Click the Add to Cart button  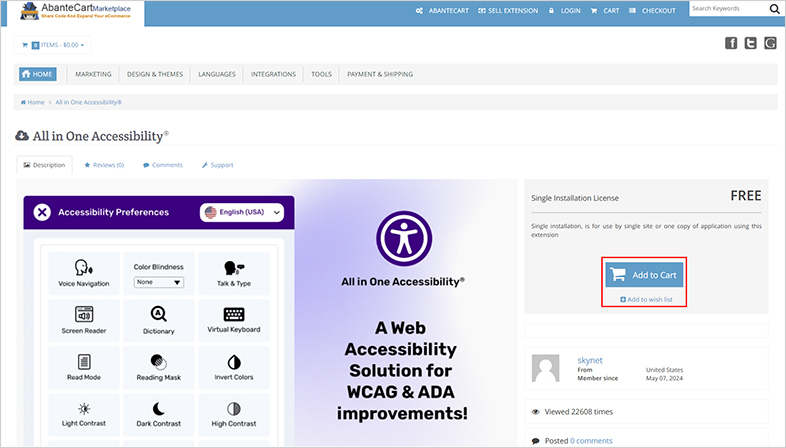click(644, 275)
